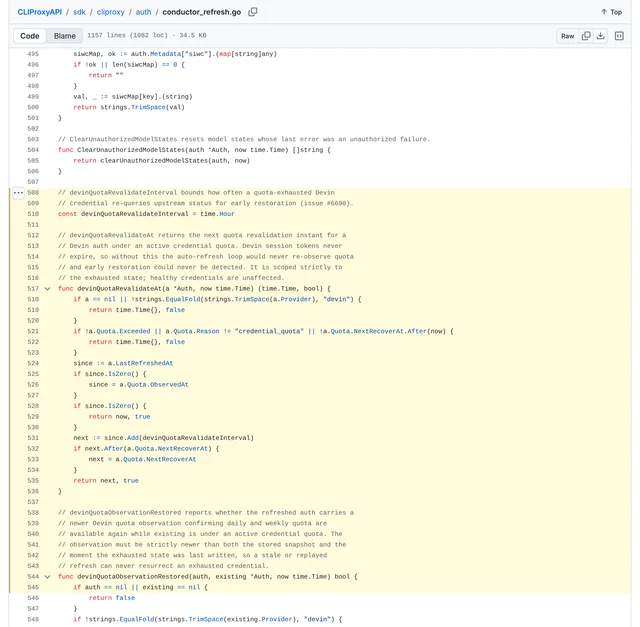Screen dimensions: 640x627
Task: Click ObservedAt on line 526
Action: pos(169,385)
